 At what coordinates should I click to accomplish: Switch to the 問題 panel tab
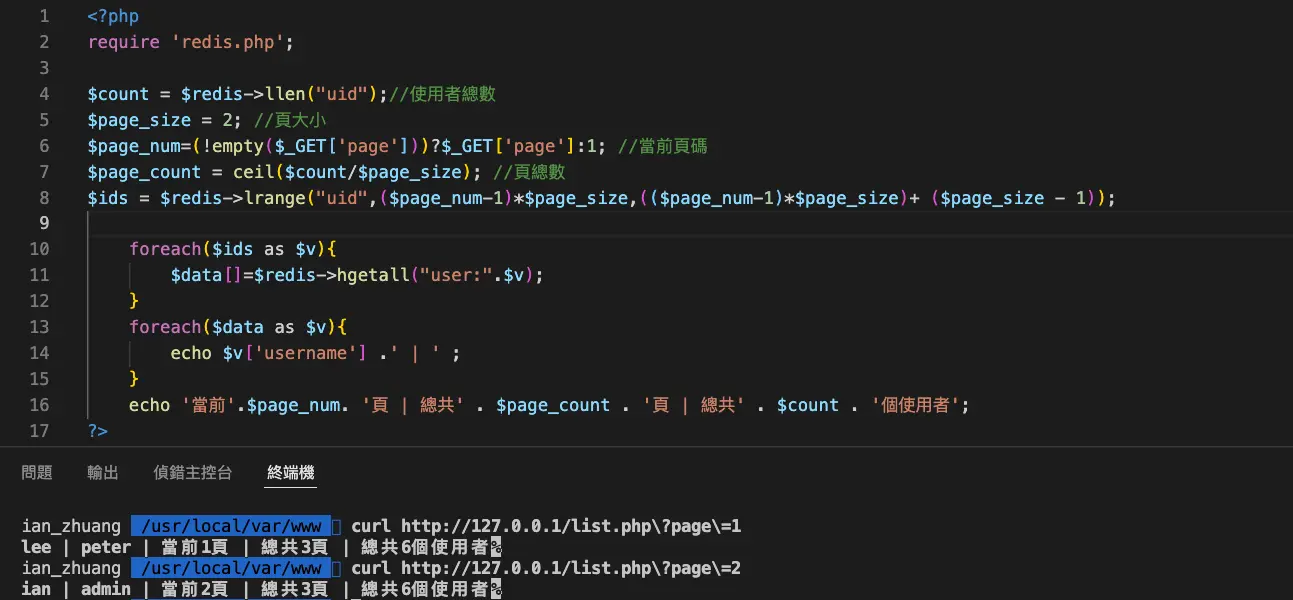click(37, 473)
